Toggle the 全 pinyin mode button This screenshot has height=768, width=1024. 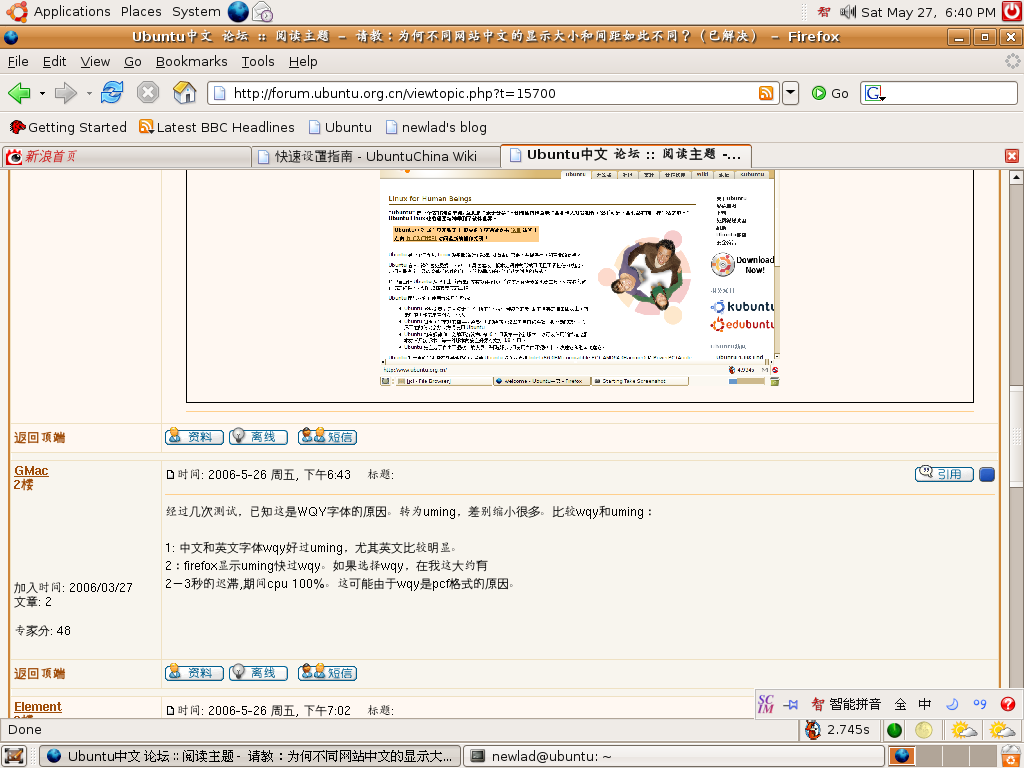coord(901,704)
